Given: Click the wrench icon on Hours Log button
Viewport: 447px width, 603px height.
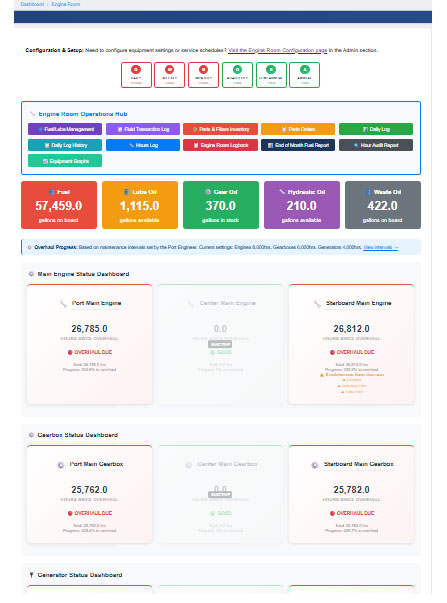Looking at the screenshot, I should pyautogui.click(x=131, y=145).
